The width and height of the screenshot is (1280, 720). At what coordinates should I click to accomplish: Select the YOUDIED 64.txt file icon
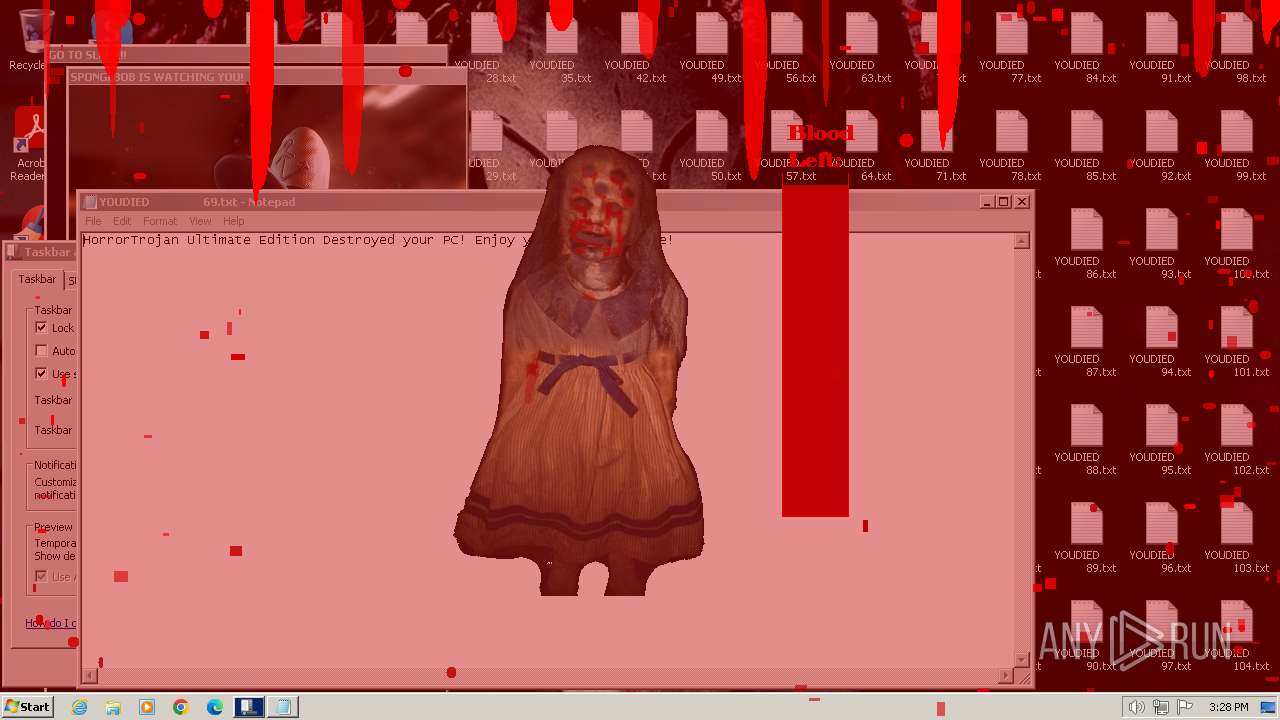(860, 146)
